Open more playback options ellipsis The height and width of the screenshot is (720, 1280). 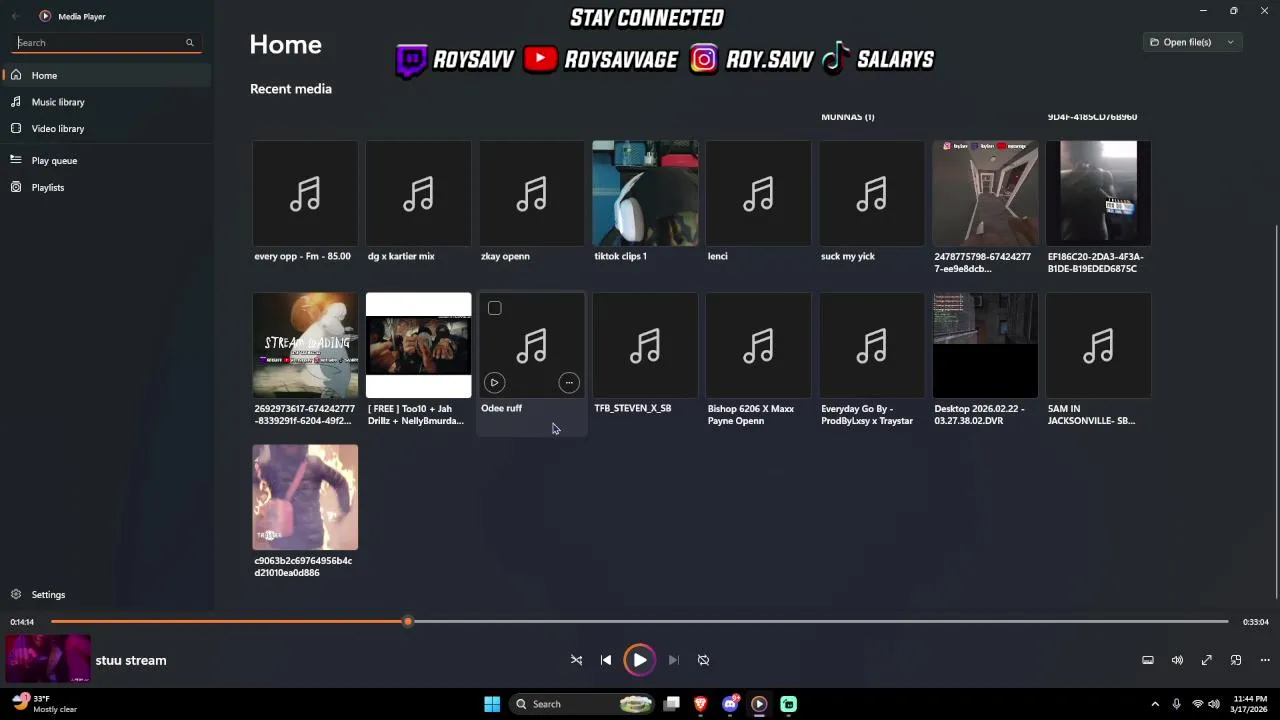(x=1265, y=660)
